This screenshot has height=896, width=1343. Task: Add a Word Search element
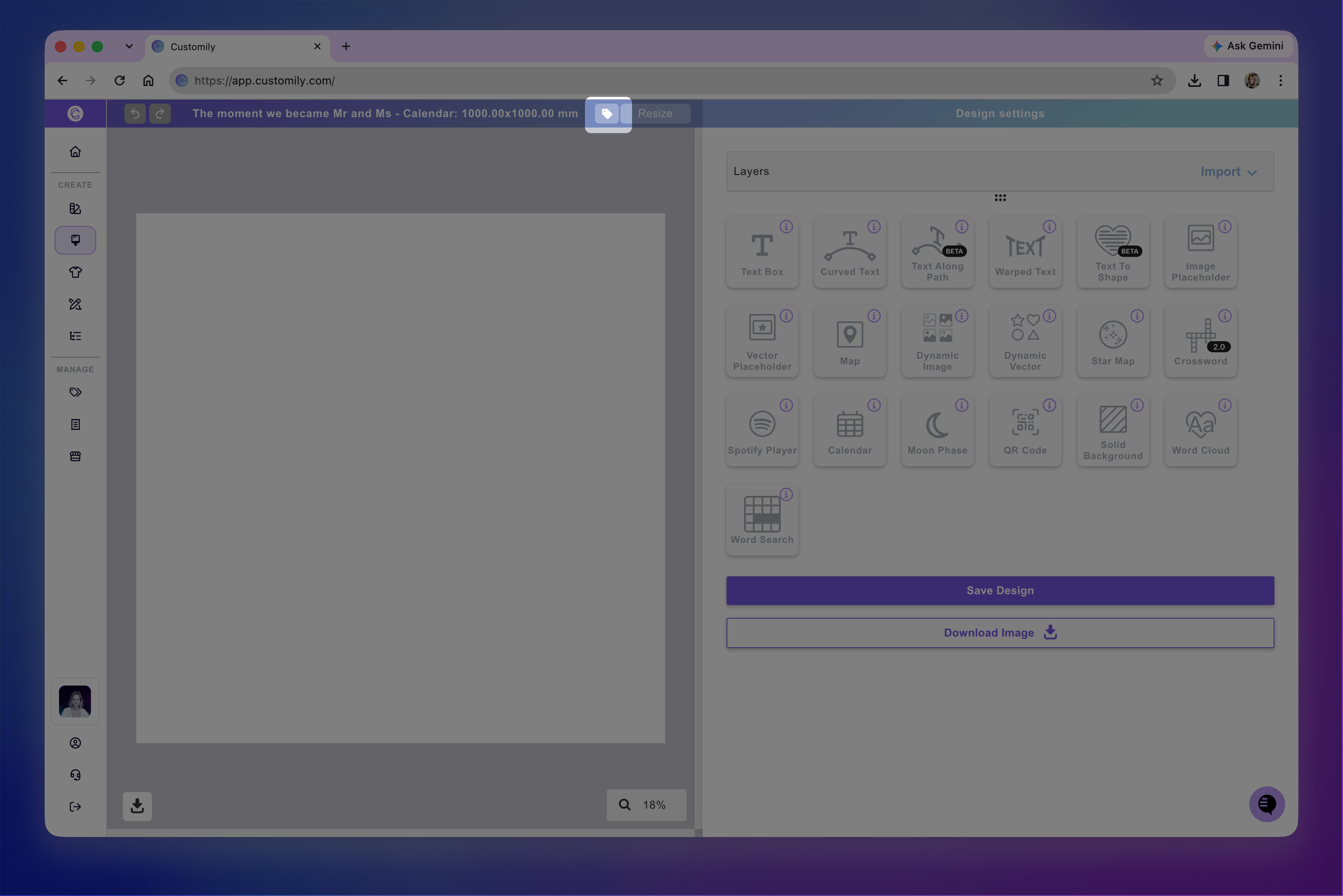pyautogui.click(x=762, y=519)
